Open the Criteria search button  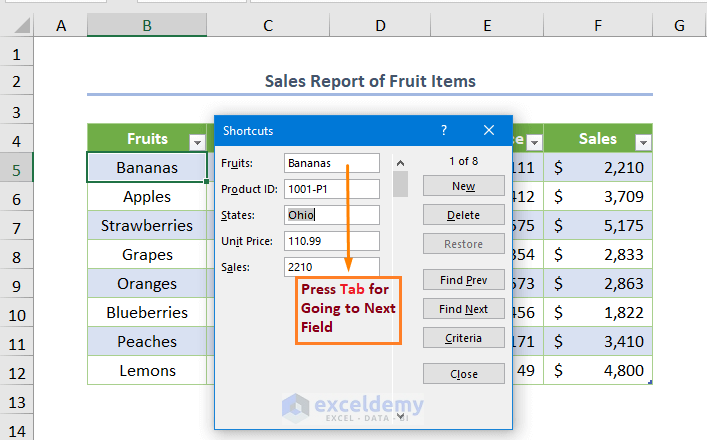coord(463,338)
